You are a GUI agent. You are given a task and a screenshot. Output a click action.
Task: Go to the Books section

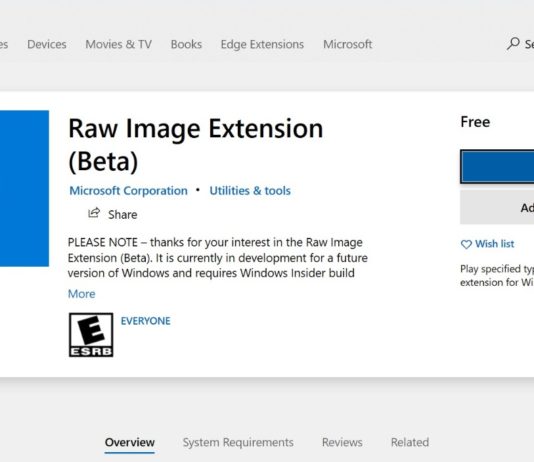coord(186,44)
